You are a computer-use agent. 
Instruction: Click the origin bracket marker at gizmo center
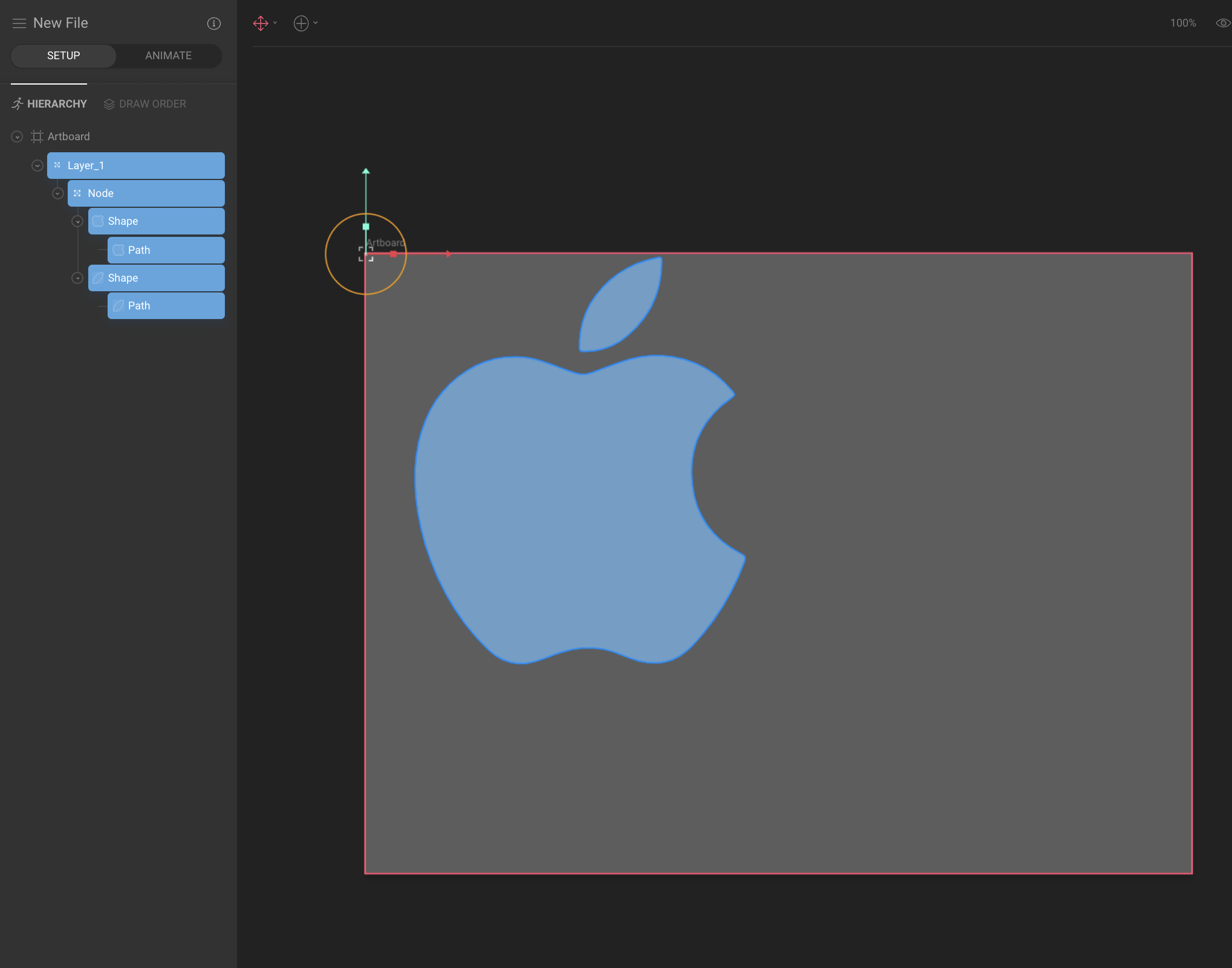[366, 254]
